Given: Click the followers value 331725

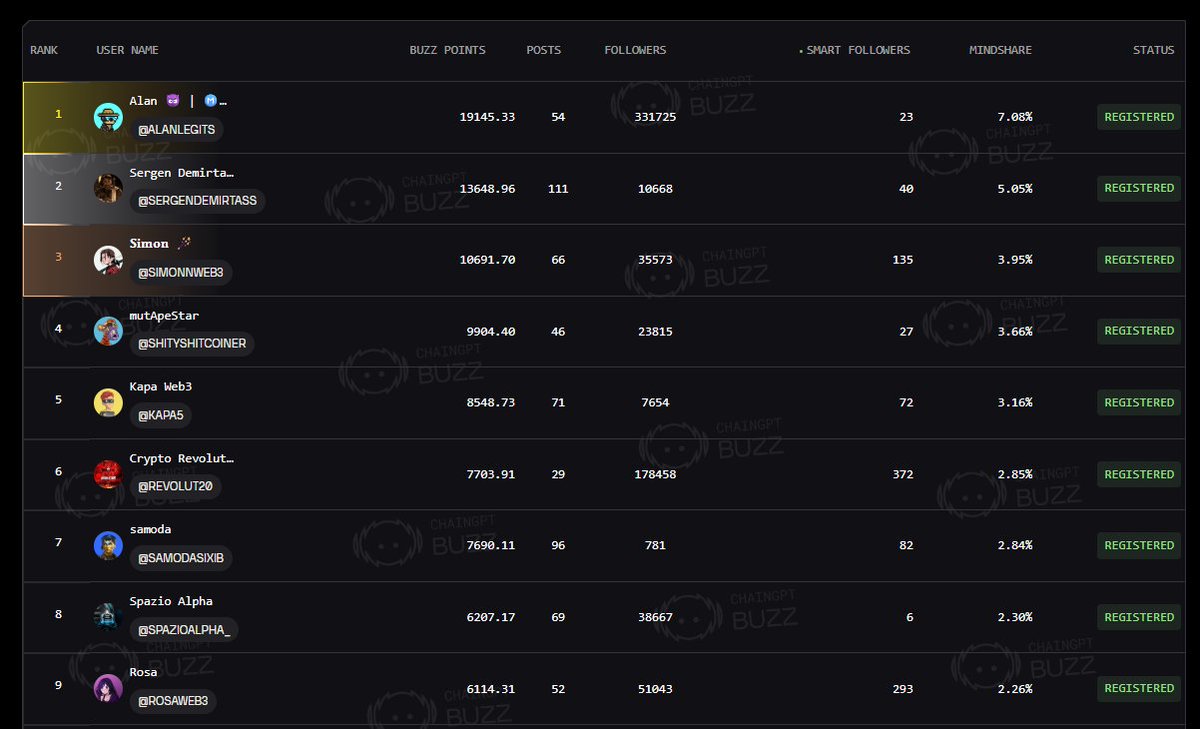Looking at the screenshot, I should pyautogui.click(x=655, y=117).
